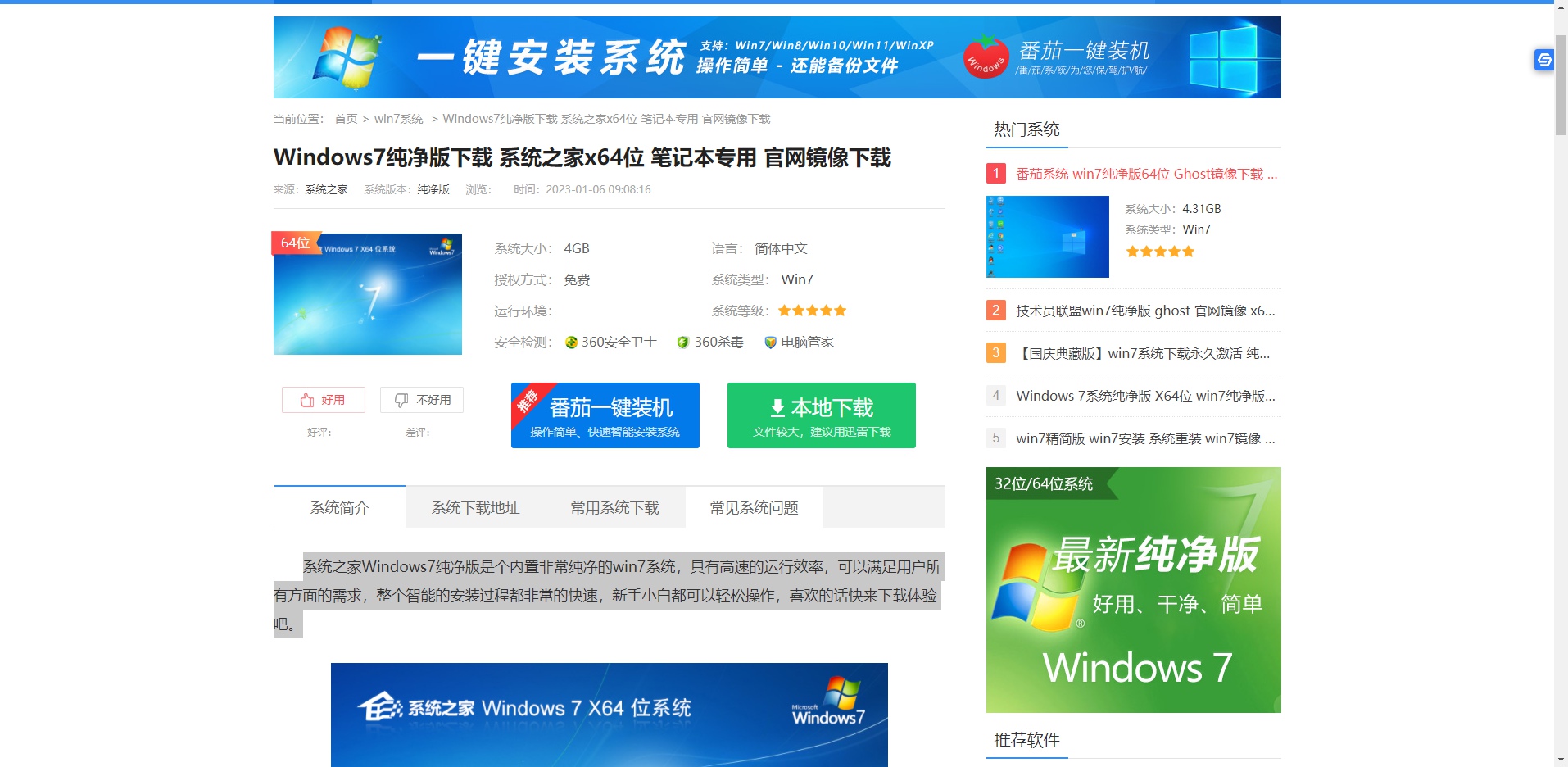
Task: Click the 简体中文 language value
Action: (x=781, y=248)
